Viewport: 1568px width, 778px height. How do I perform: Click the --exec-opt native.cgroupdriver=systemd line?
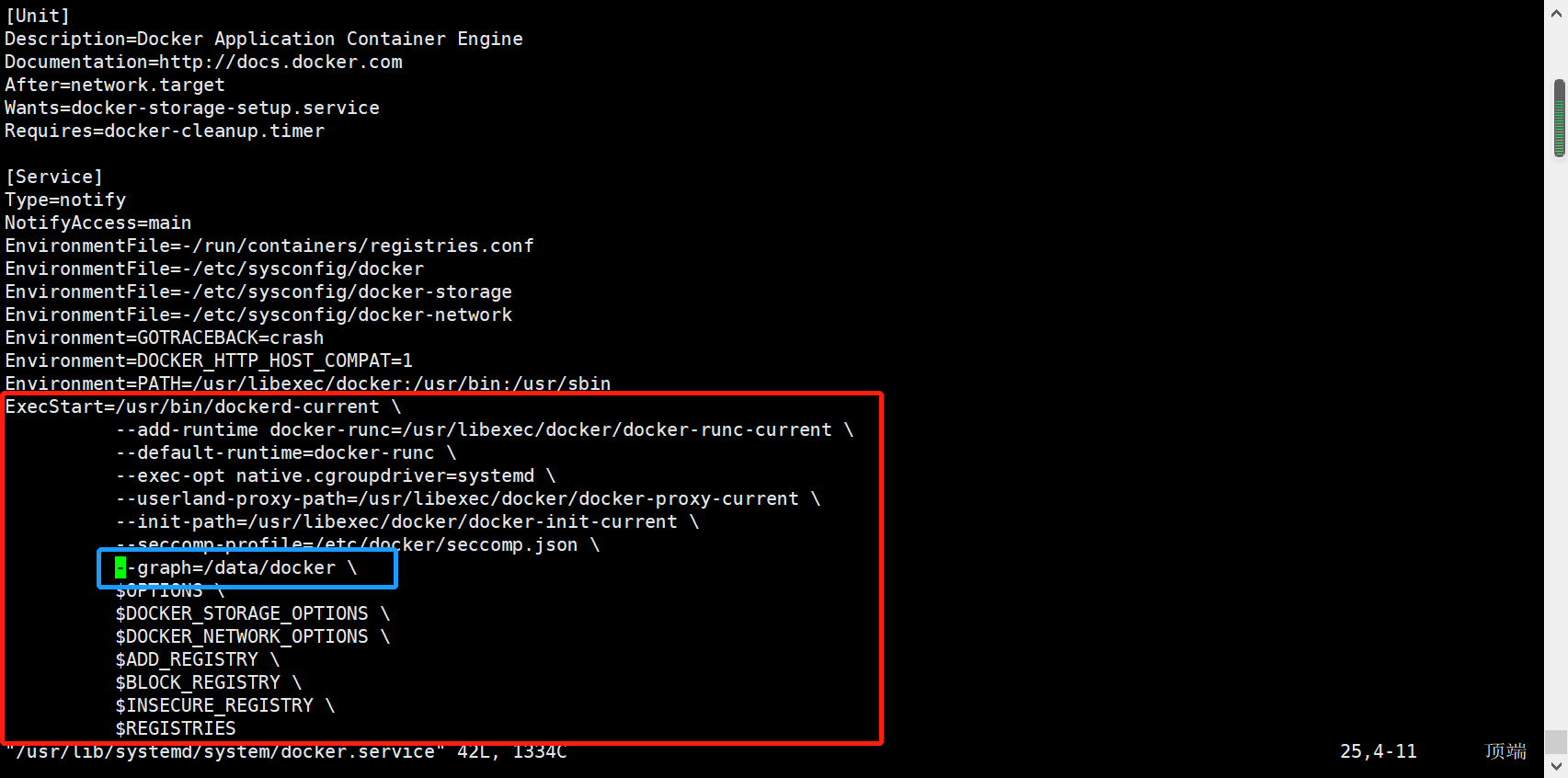[325, 475]
